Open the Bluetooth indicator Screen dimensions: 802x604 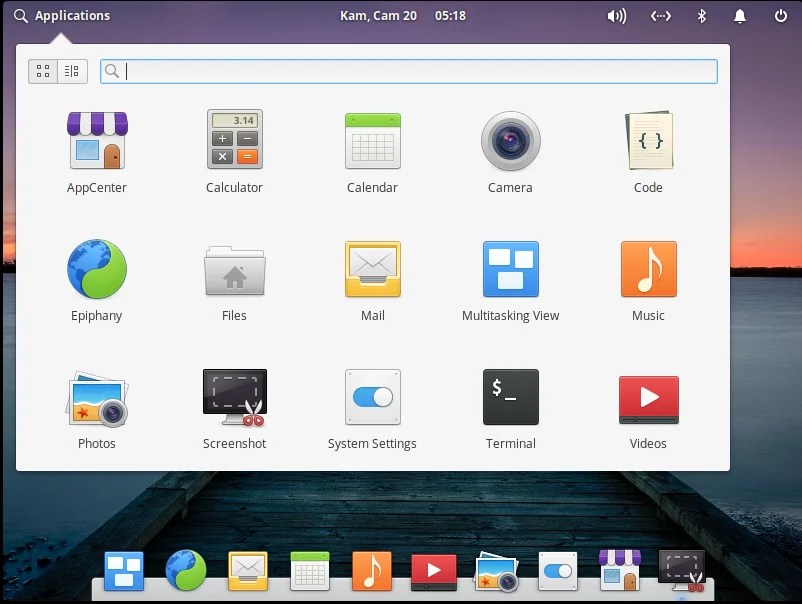702,16
